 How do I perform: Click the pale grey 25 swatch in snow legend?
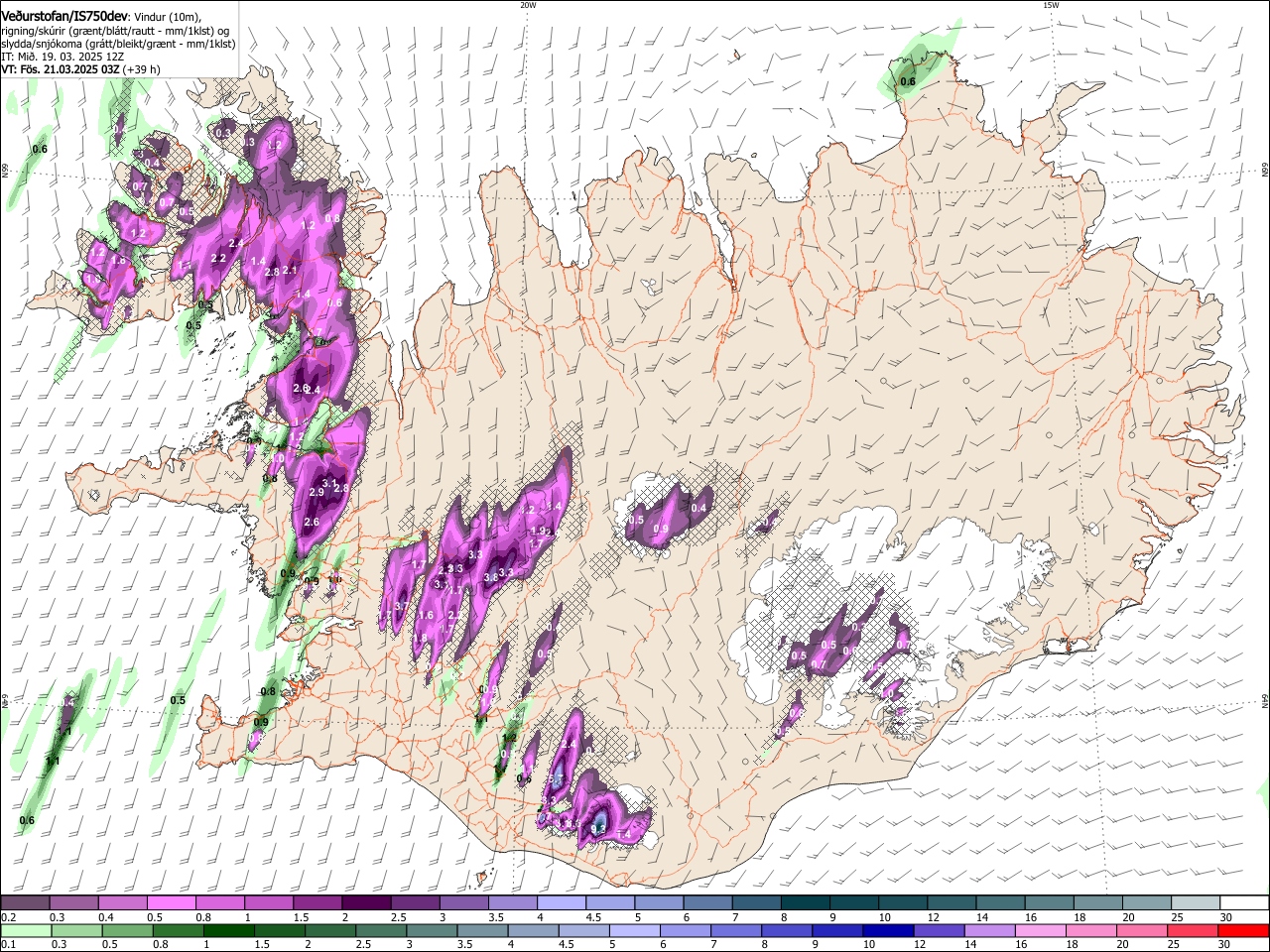click(x=1194, y=903)
